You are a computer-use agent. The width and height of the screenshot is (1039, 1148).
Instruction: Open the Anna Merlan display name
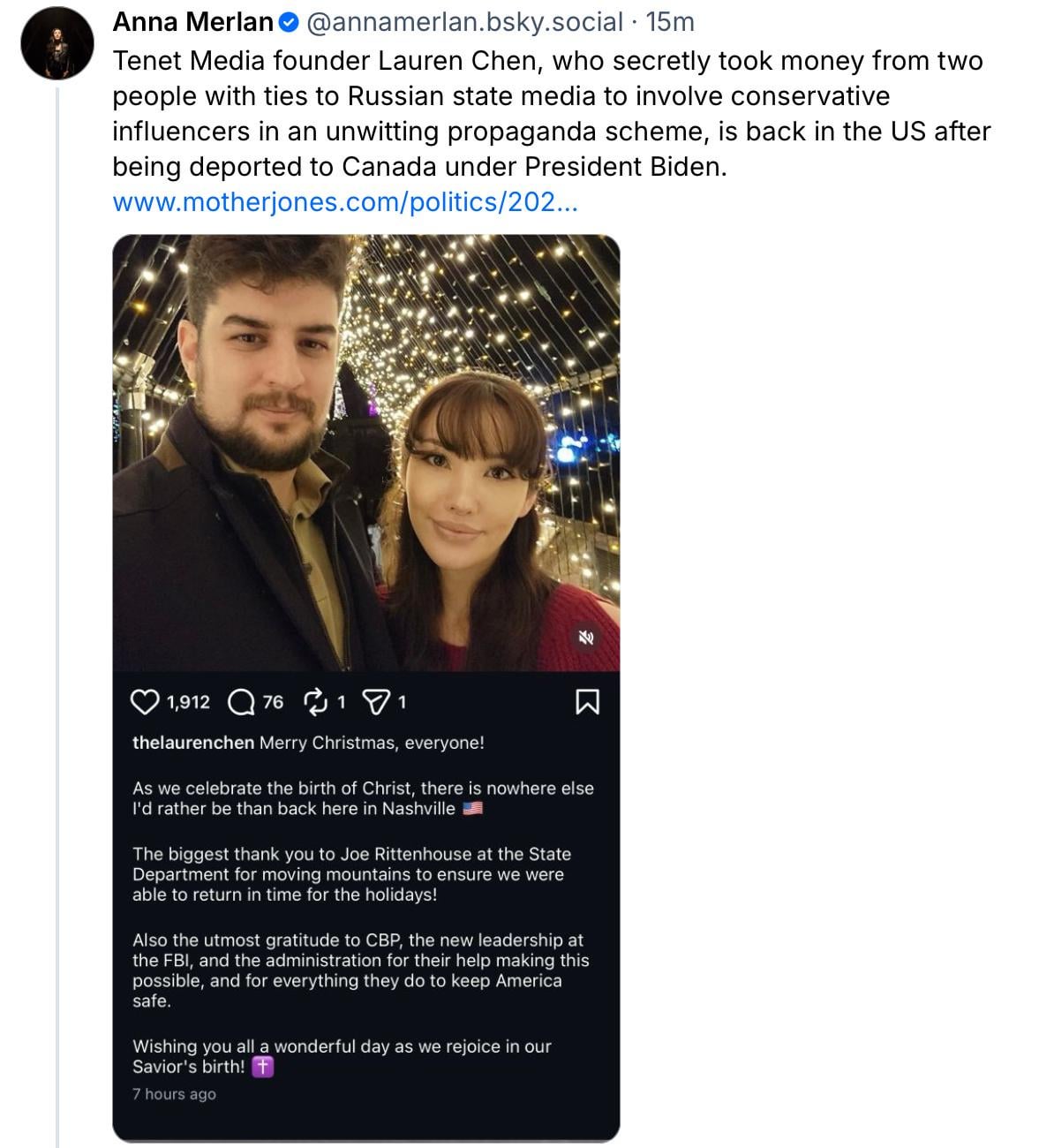tap(192, 22)
